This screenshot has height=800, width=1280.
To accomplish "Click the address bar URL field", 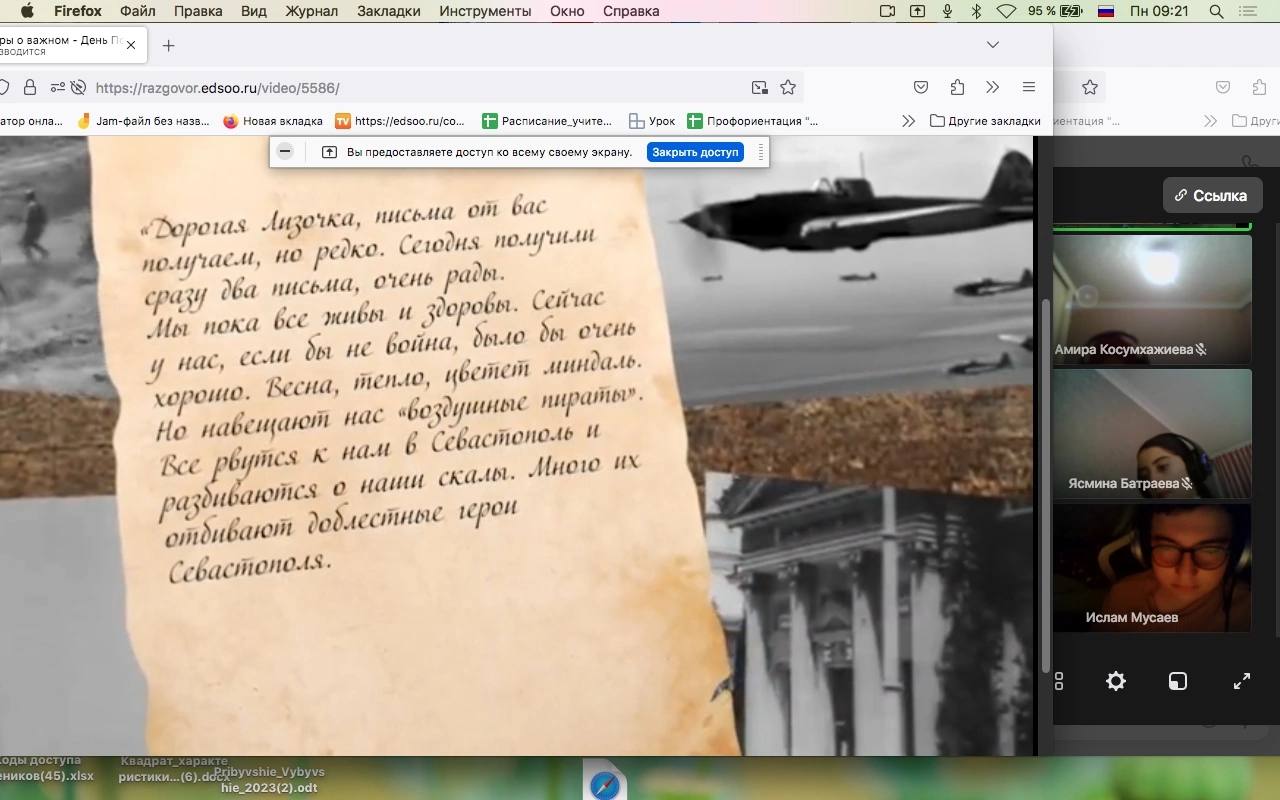I will [x=400, y=87].
